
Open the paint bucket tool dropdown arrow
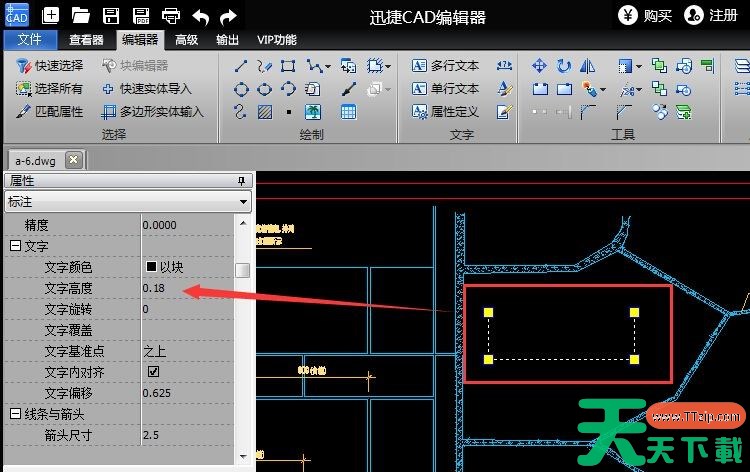(x=603, y=89)
